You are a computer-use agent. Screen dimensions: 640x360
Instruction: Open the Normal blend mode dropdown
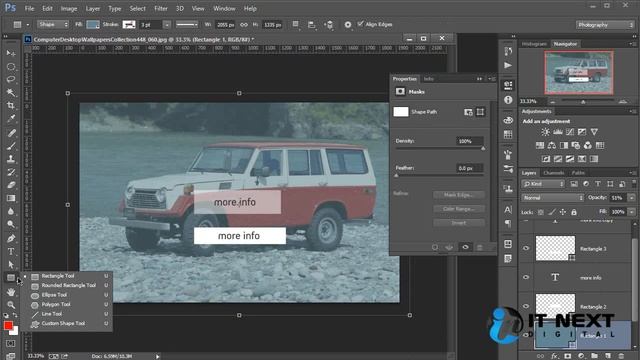coord(553,198)
